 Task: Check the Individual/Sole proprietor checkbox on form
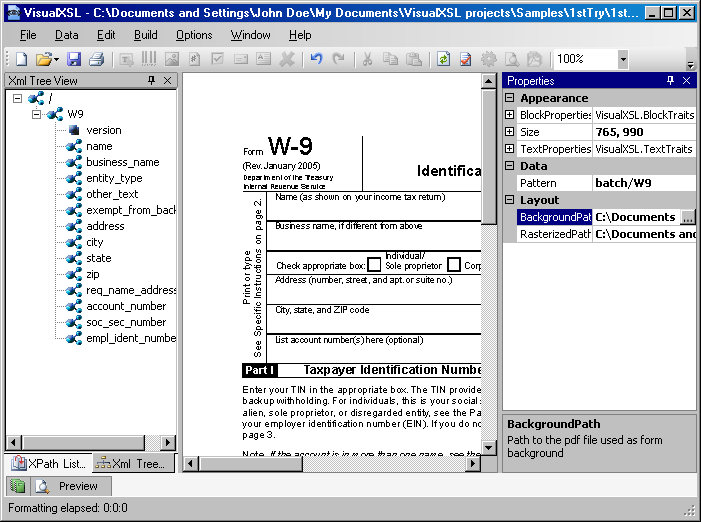click(374, 265)
